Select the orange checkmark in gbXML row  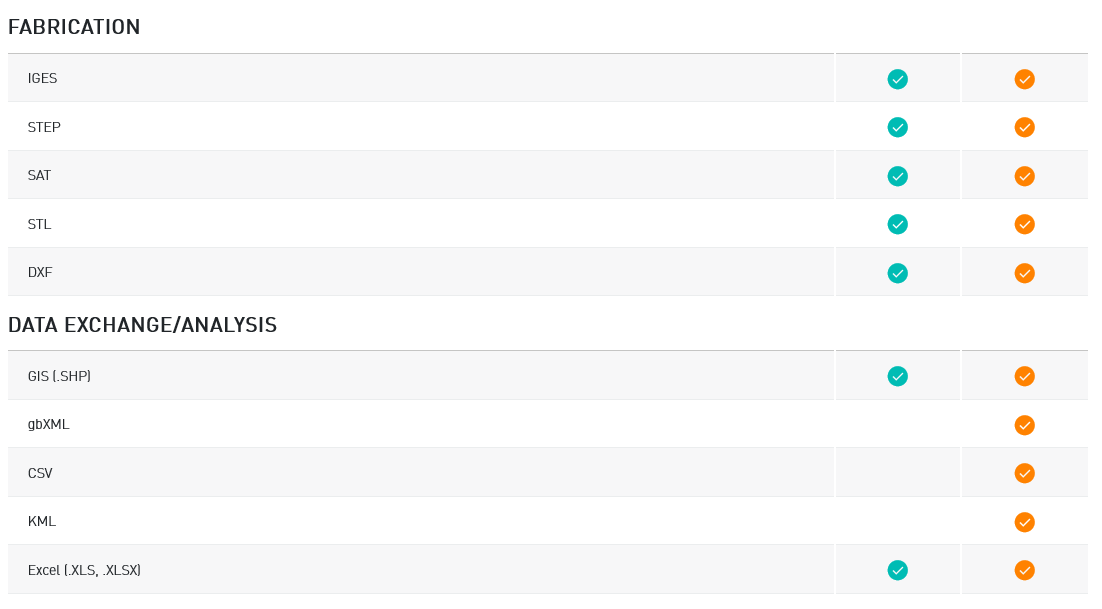point(1025,425)
